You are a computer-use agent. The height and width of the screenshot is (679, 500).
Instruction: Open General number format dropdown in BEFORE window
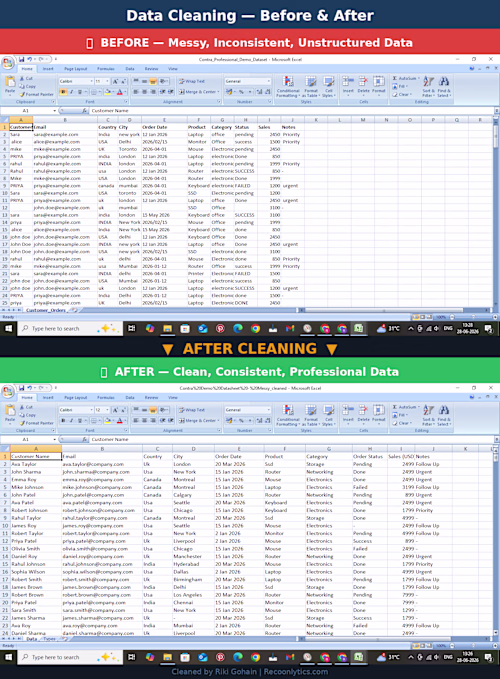[x=268, y=81]
